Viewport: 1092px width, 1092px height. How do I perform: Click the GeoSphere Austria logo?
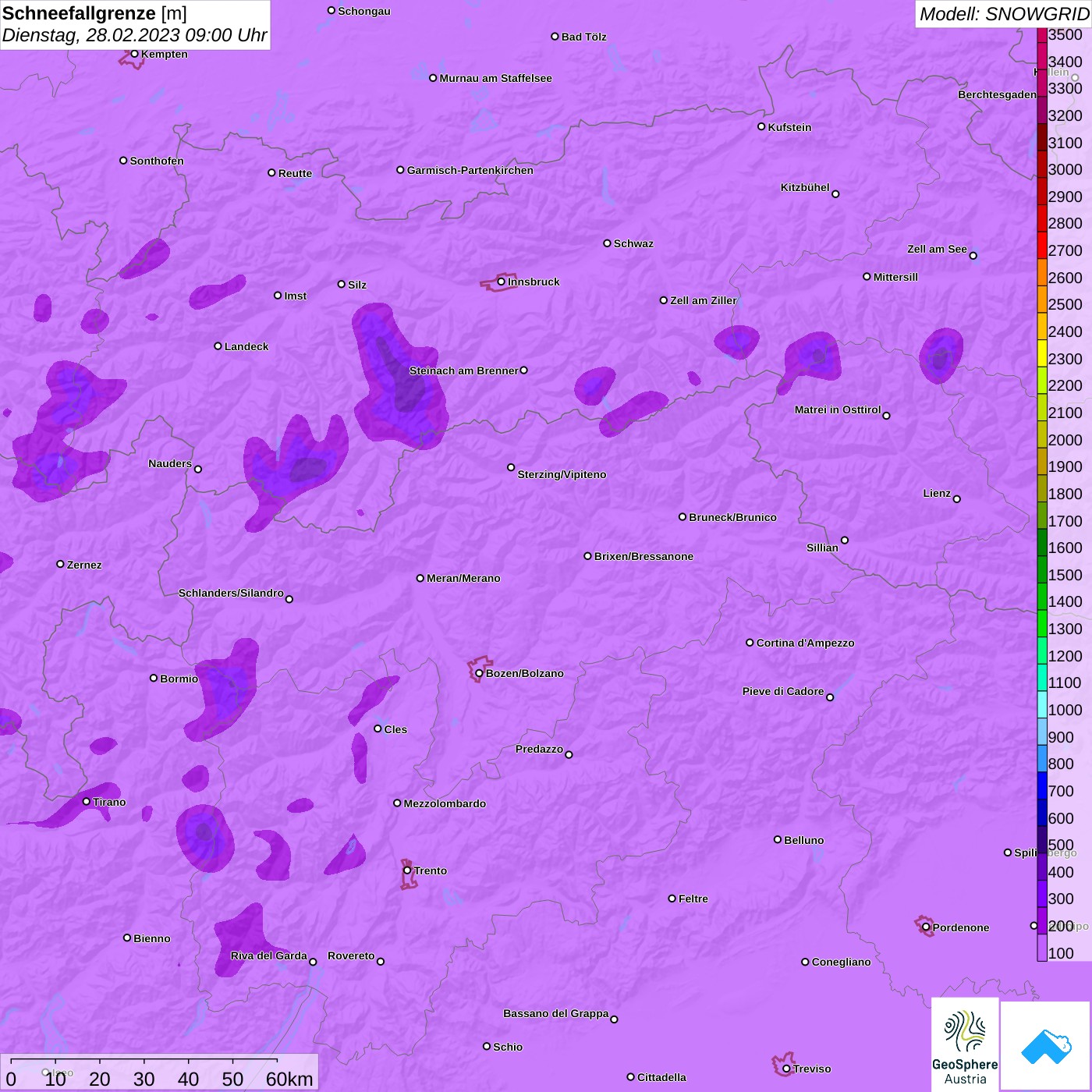[x=965, y=1045]
